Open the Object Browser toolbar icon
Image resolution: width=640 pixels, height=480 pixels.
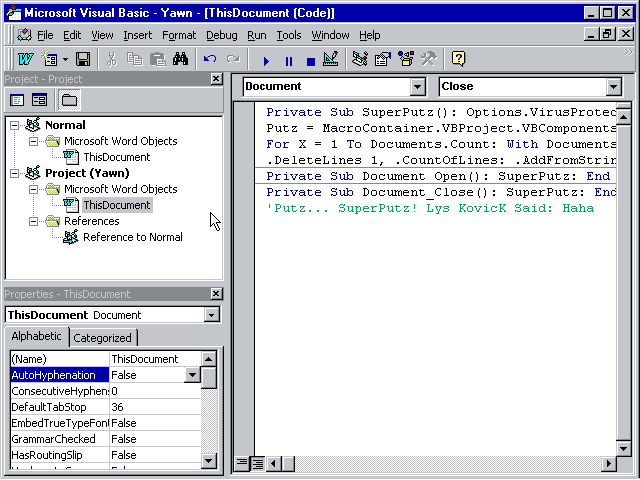coord(406,60)
